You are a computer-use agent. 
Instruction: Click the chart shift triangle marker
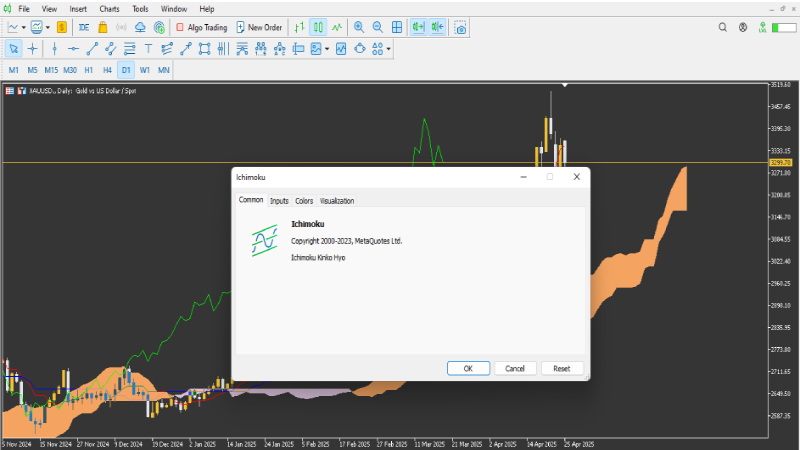[565, 85]
